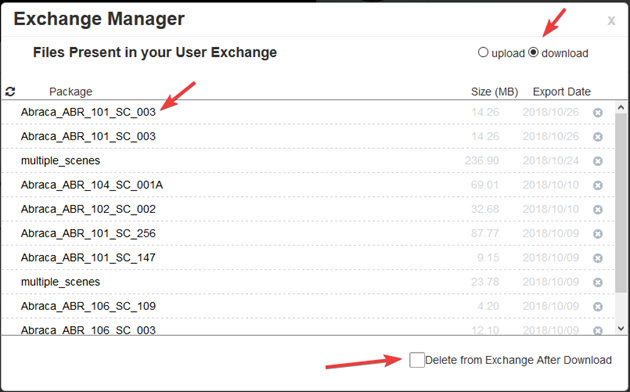The width and height of the screenshot is (630, 392).
Task: Choose the 23.78 MB multiple_scenes package
Action: tap(60, 282)
